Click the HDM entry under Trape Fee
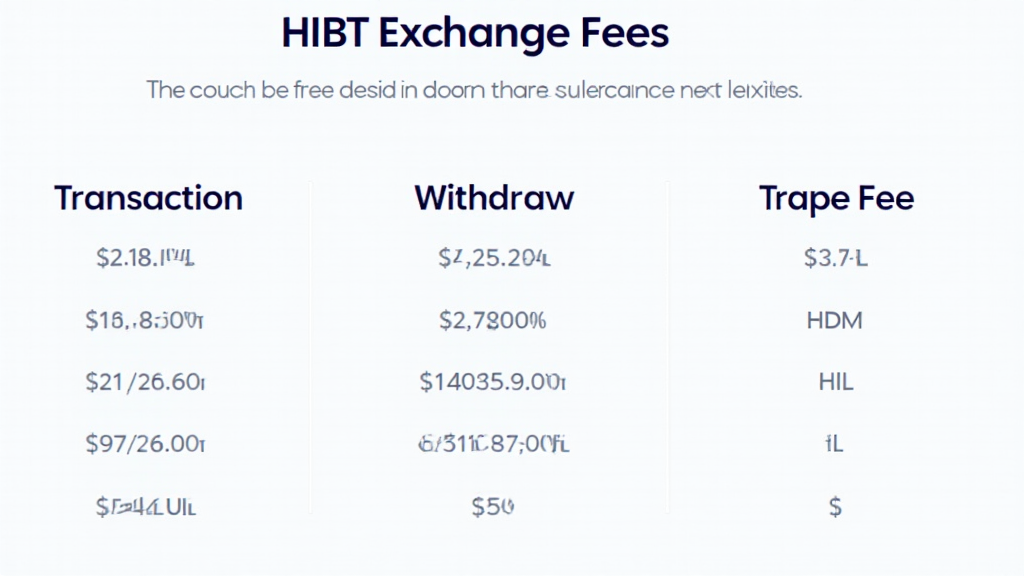Viewport: 1024px width, 576px height. (x=834, y=321)
